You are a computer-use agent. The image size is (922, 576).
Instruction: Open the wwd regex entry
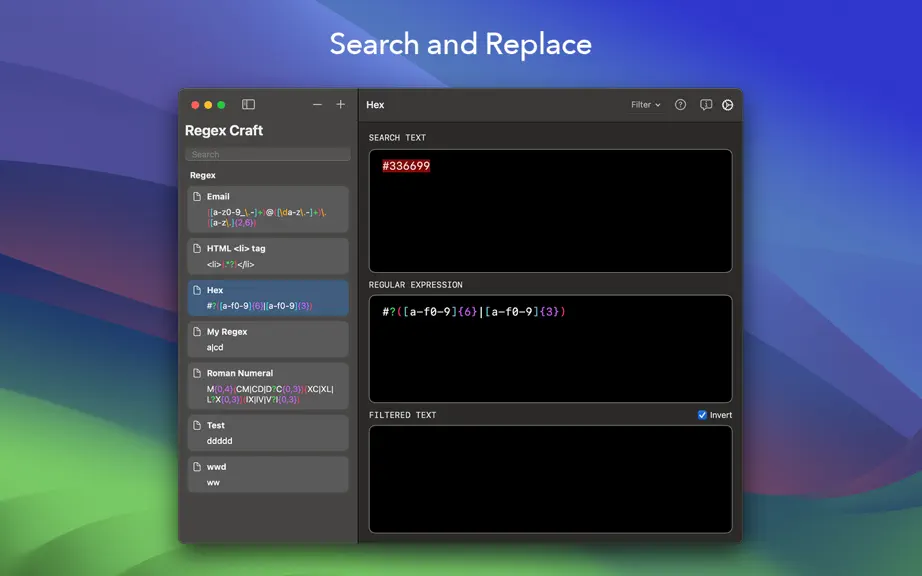(x=268, y=474)
